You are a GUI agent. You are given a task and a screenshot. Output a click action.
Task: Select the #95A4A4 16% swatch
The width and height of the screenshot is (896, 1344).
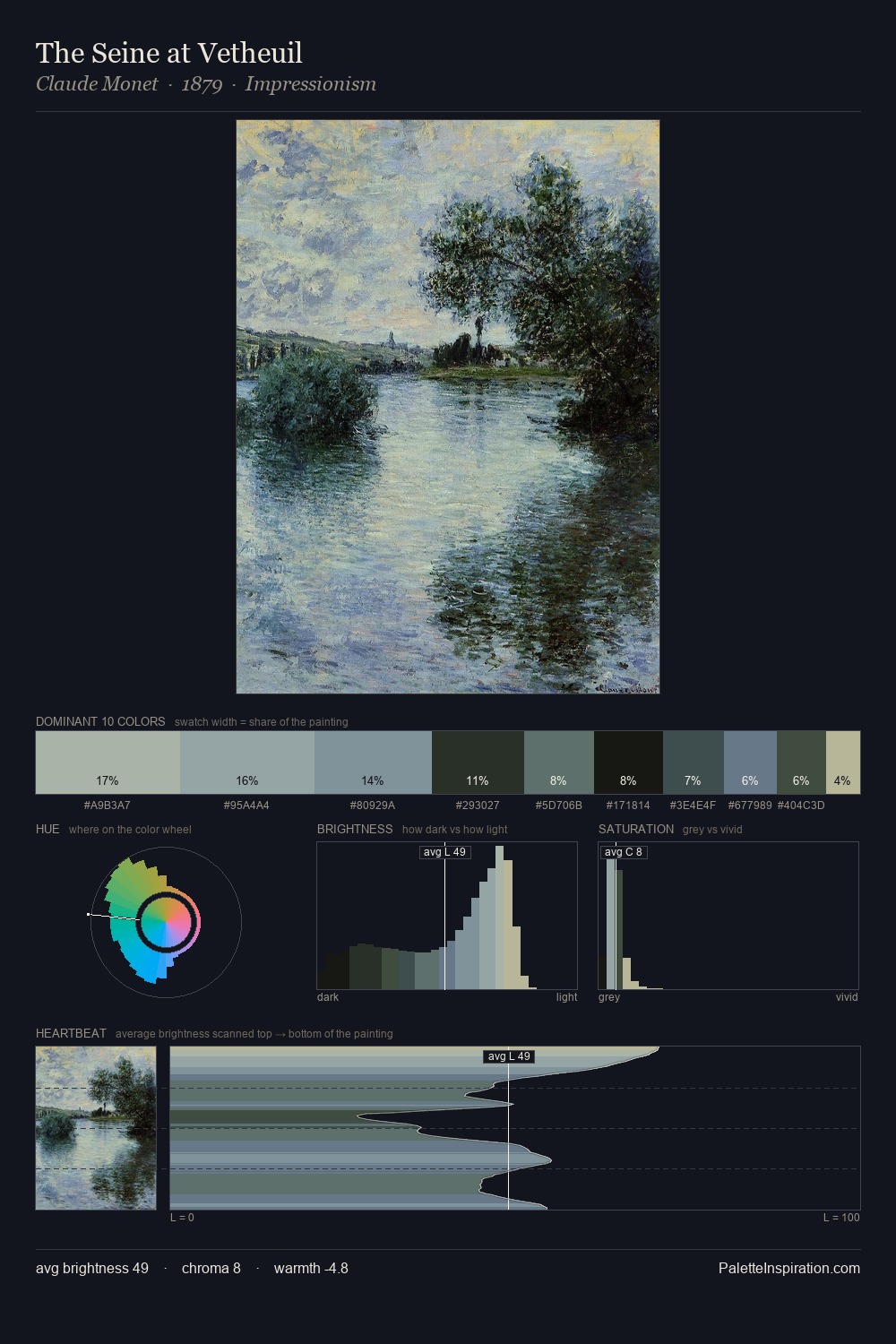pyautogui.click(x=247, y=762)
